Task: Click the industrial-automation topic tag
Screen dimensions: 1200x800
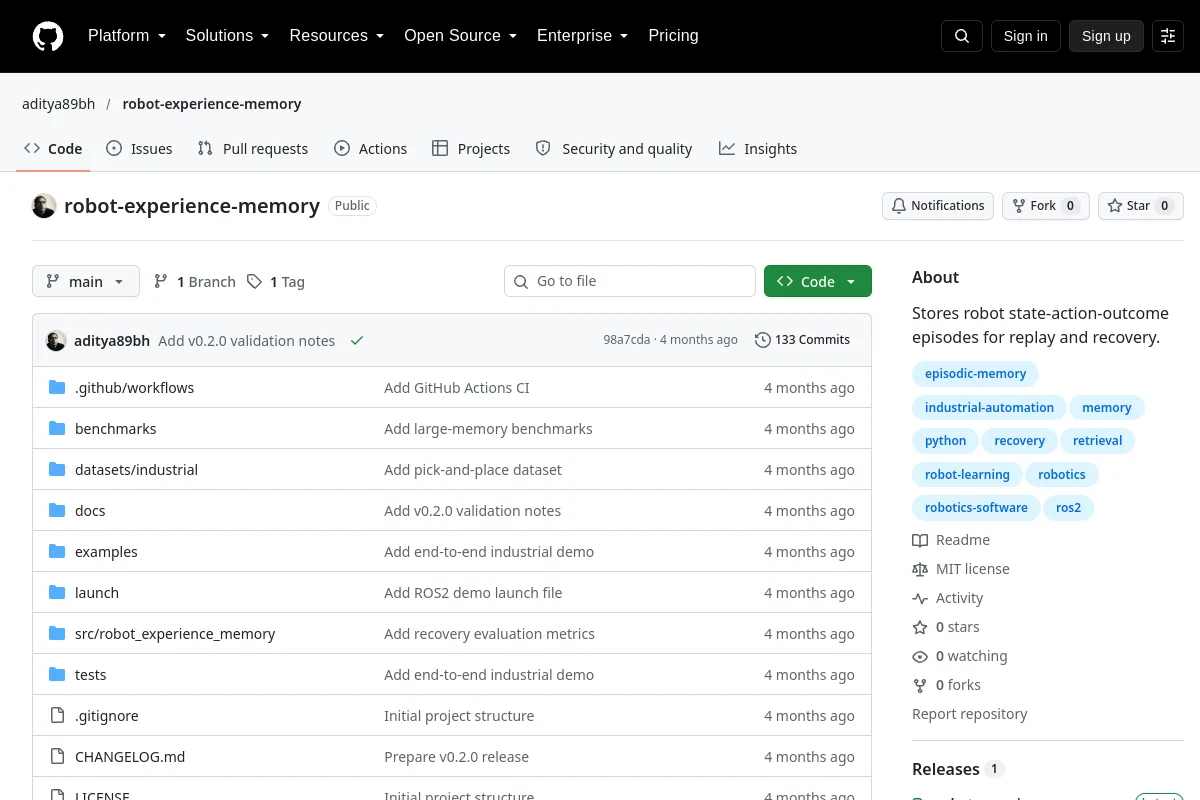Action: pyautogui.click(x=989, y=408)
